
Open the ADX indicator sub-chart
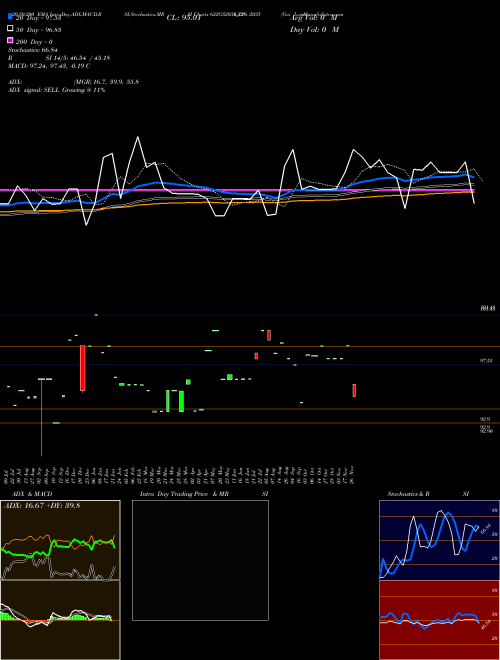tap(60, 540)
